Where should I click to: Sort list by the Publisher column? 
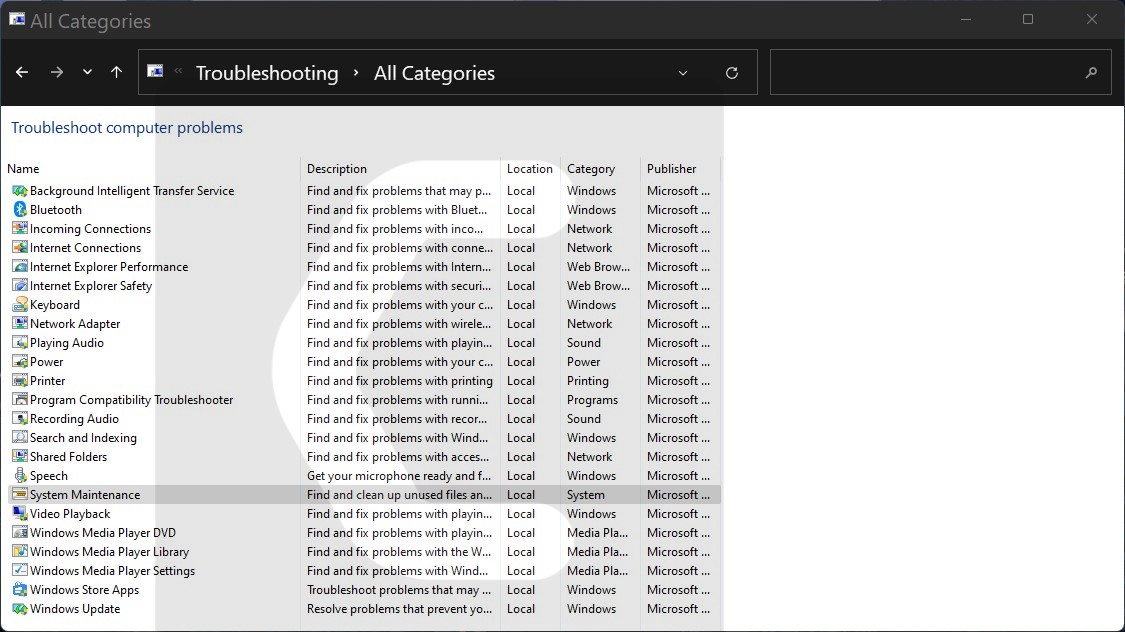(672, 169)
